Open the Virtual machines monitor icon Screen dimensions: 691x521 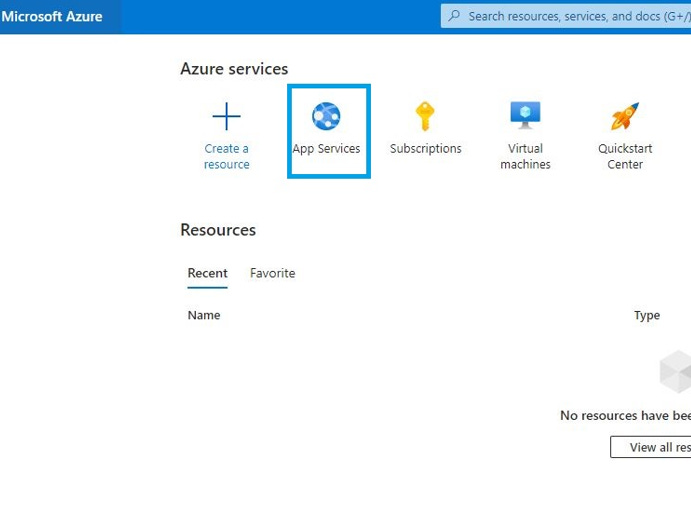click(x=525, y=115)
